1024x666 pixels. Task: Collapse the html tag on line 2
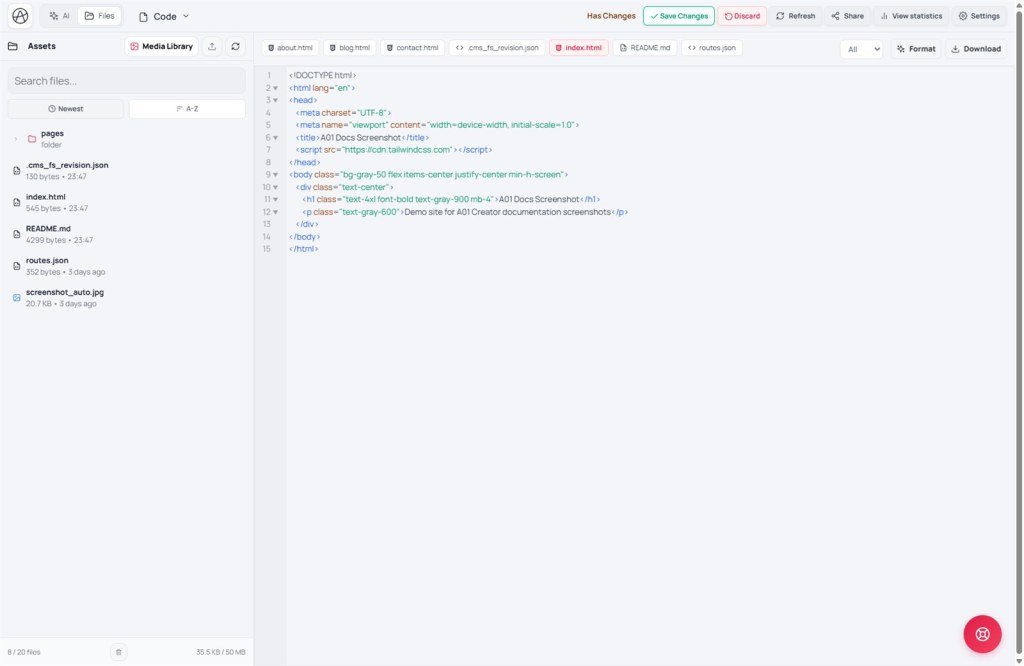pyautogui.click(x=276, y=88)
